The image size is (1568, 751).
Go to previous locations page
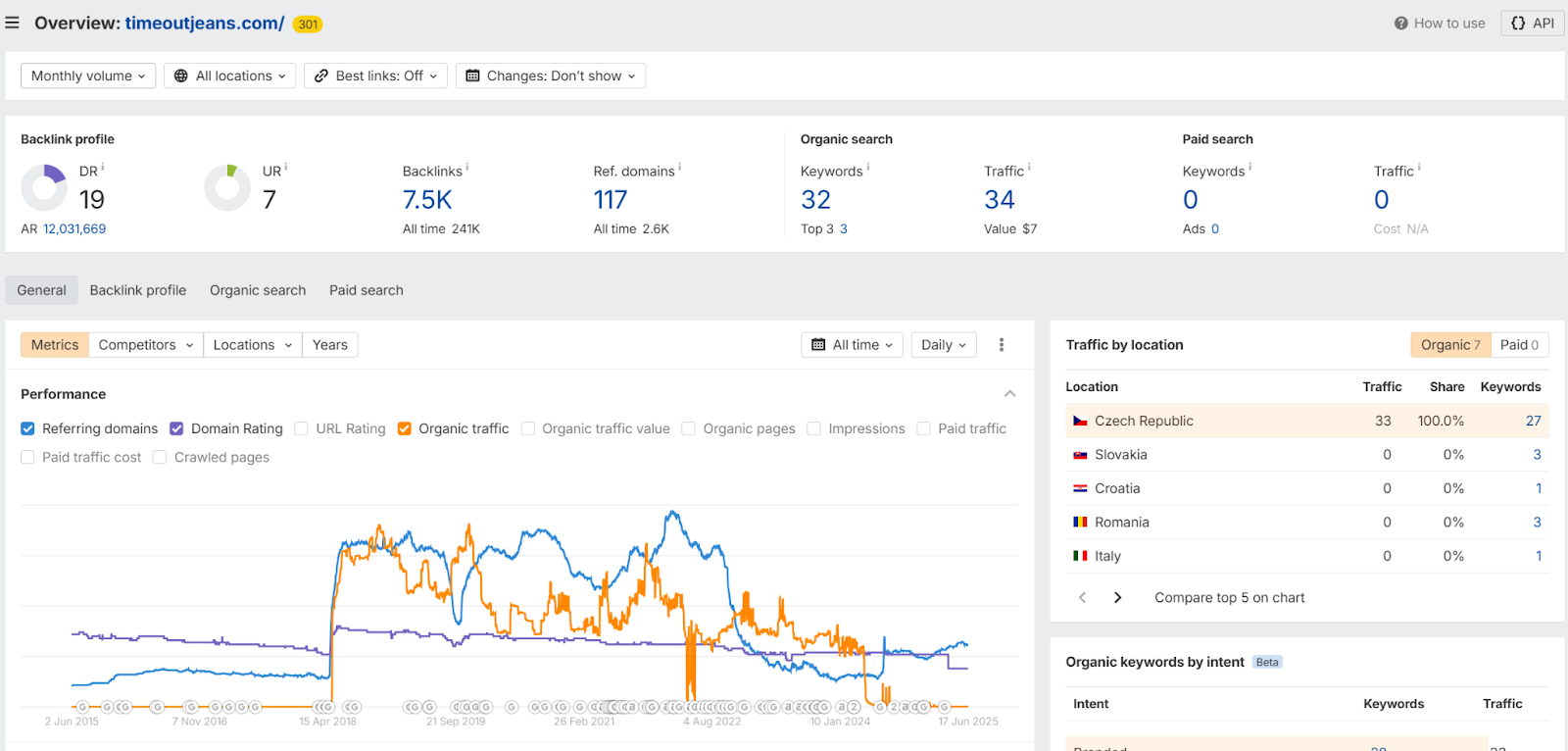tap(1083, 597)
